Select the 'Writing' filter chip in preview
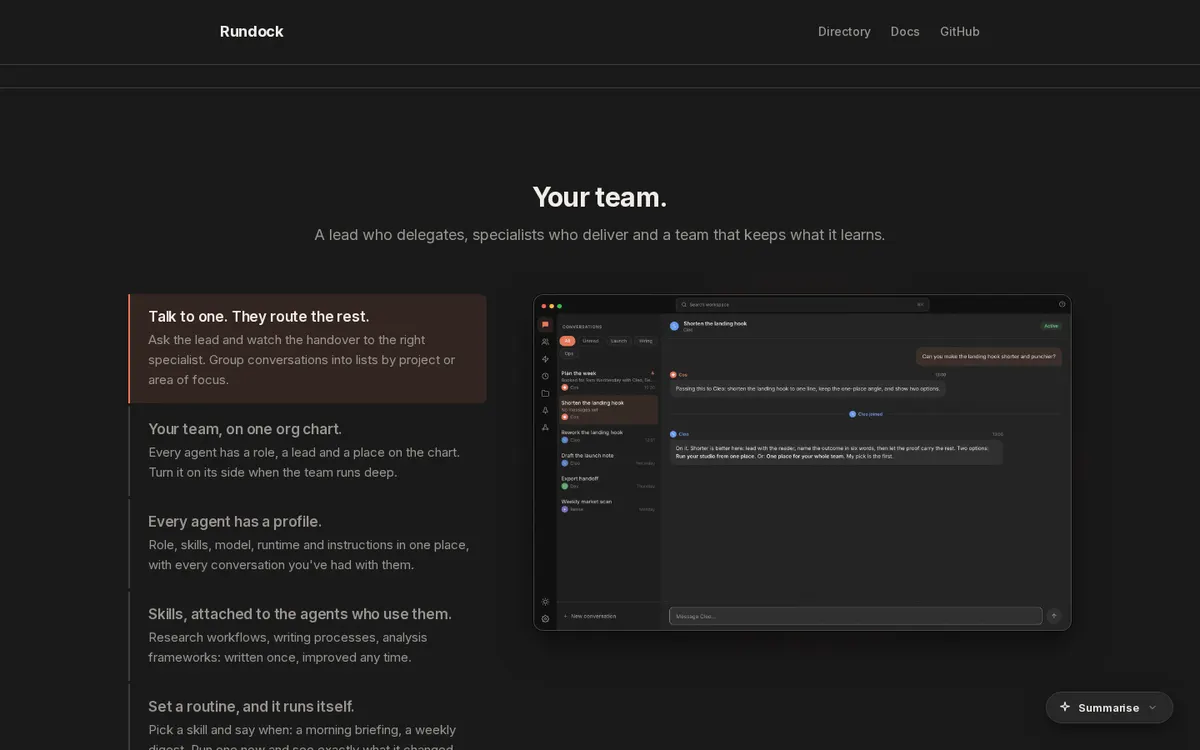Screen dimensions: 1200x750 click(646, 341)
